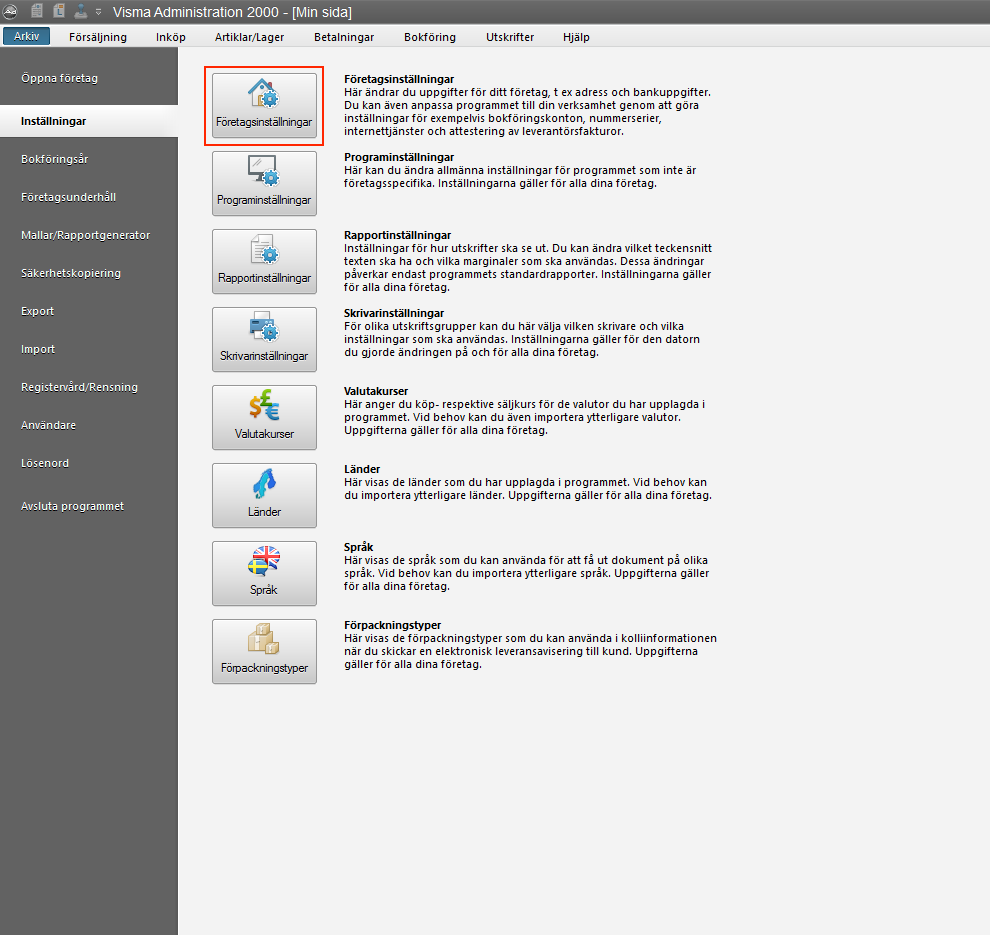Image resolution: width=990 pixels, height=935 pixels.
Task: Open the Betalningar menu
Action: pyautogui.click(x=344, y=37)
